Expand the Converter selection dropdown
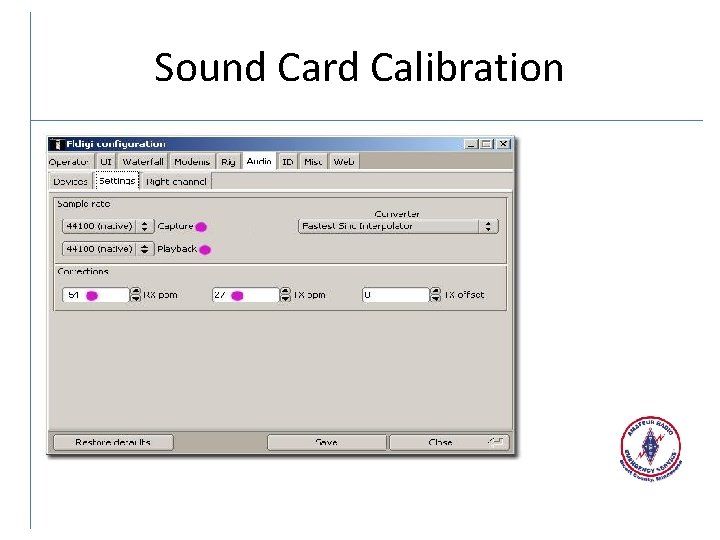The image size is (720, 540). click(x=398, y=226)
